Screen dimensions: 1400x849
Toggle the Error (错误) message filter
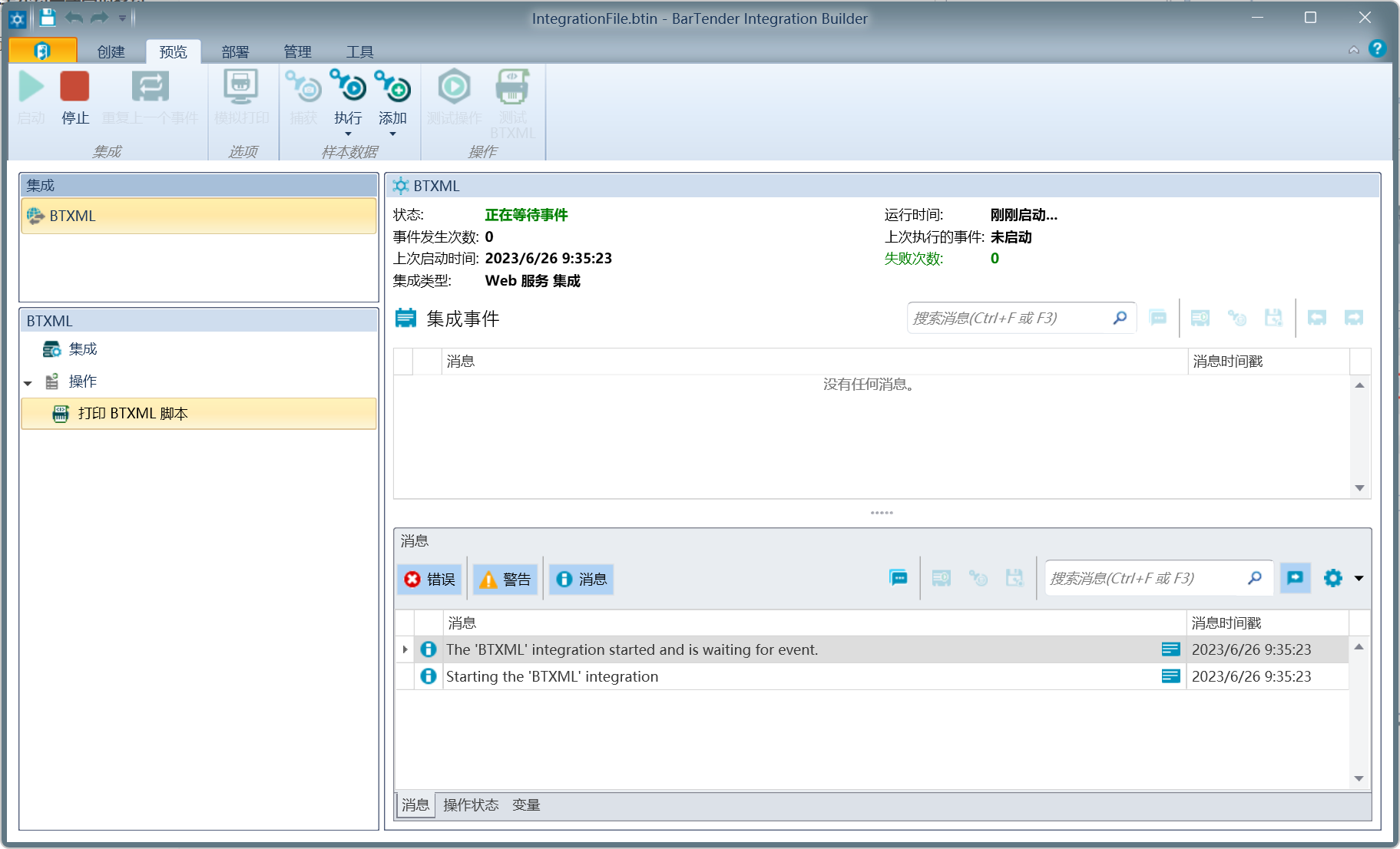(430, 579)
